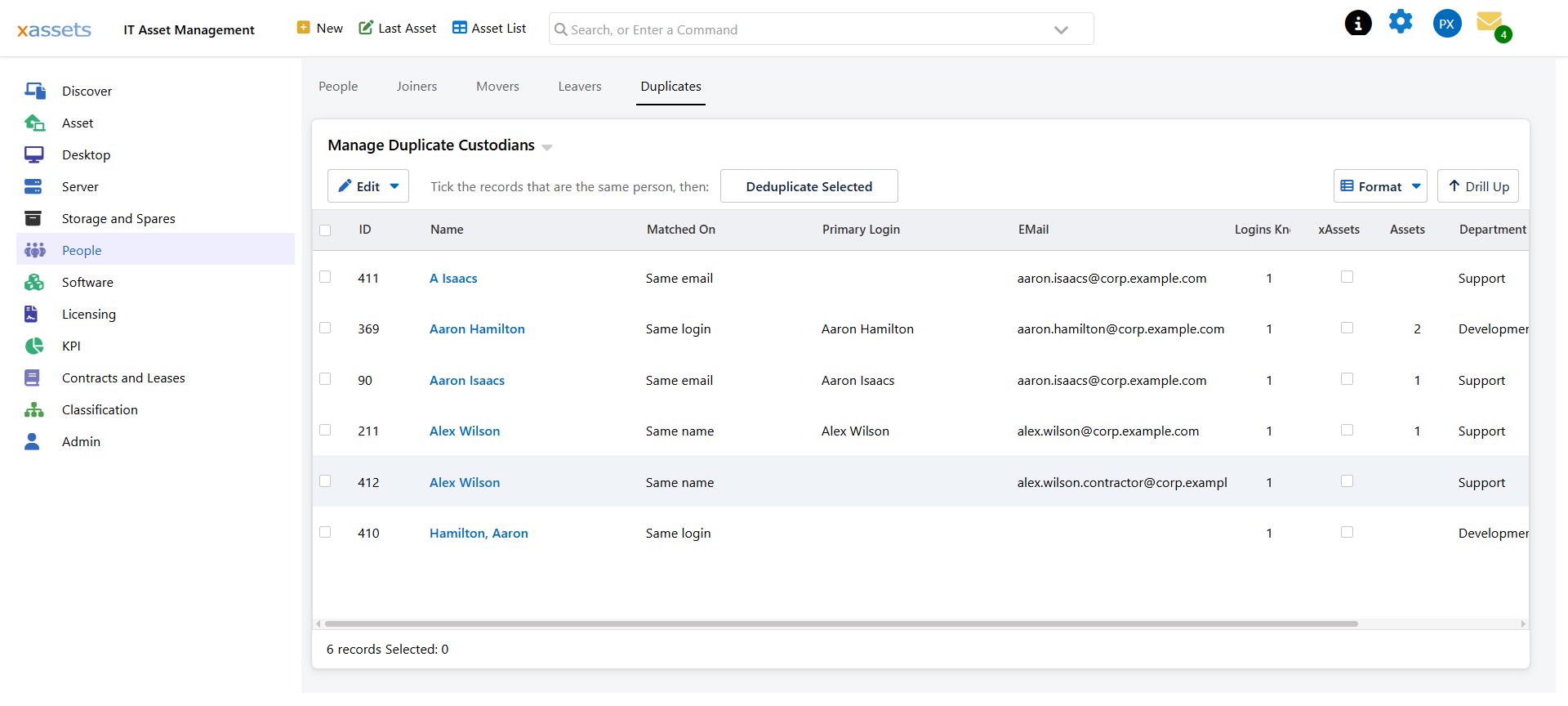Click the Asset List table icon

click(x=460, y=28)
